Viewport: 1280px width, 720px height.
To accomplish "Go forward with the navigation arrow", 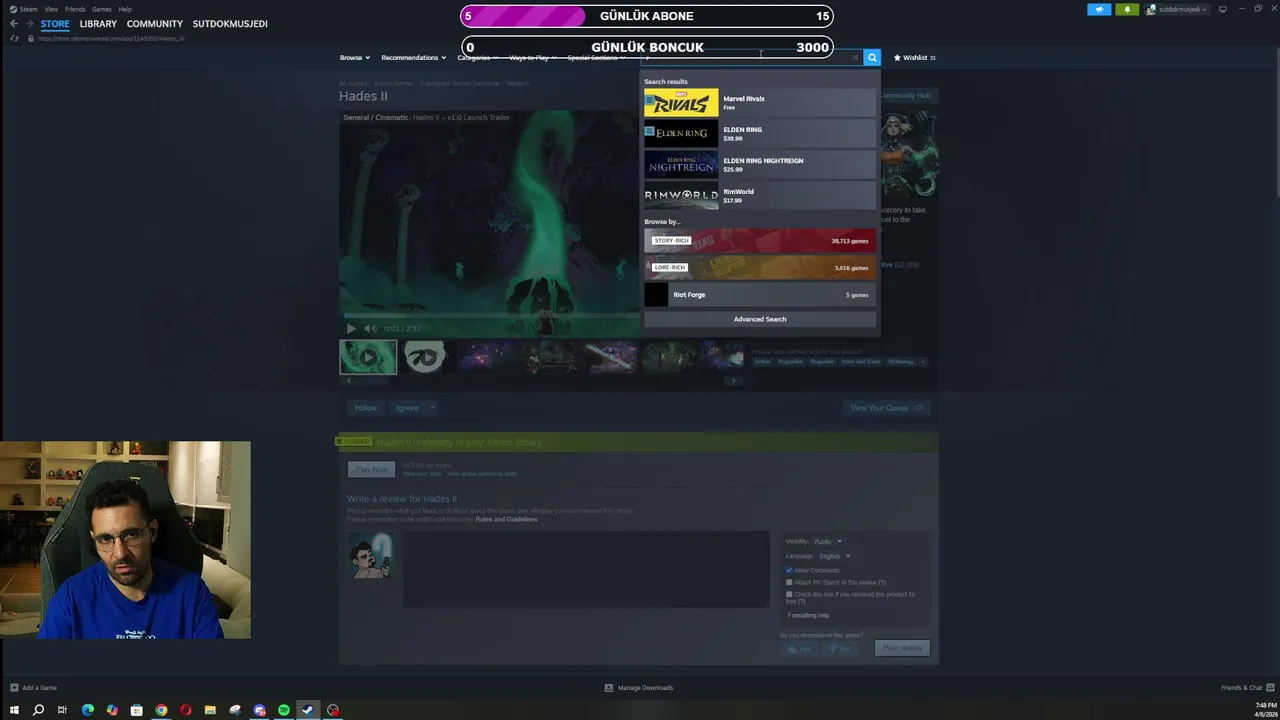I will 29,24.
